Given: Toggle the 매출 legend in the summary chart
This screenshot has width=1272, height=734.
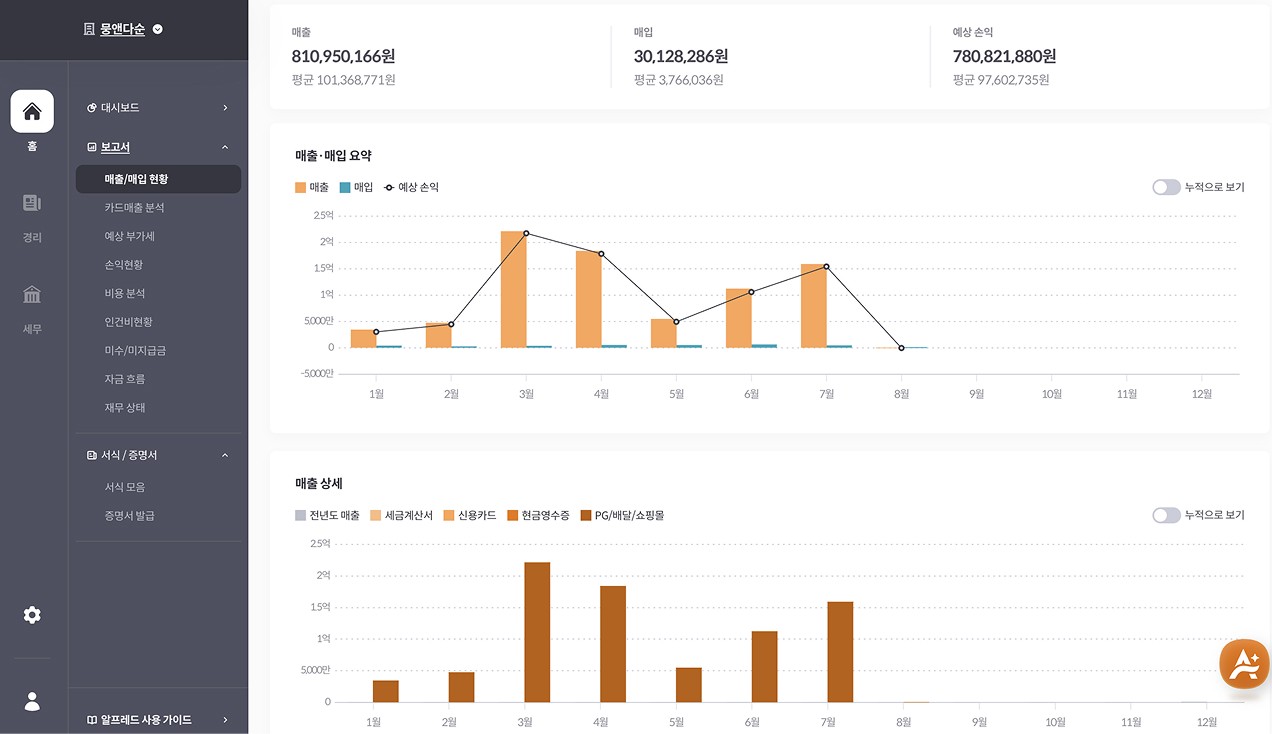Looking at the screenshot, I should 309,186.
